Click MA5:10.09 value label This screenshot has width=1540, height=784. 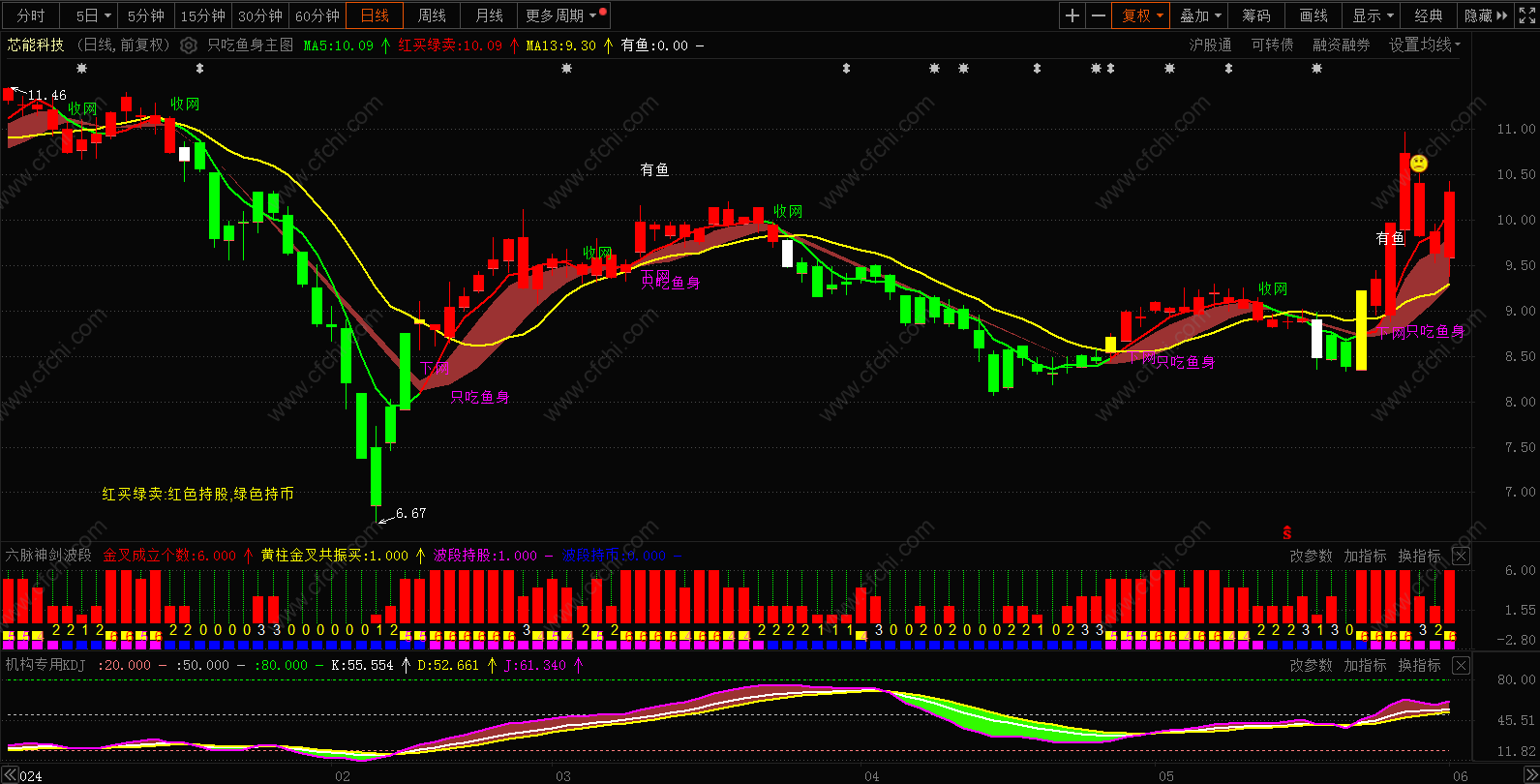click(x=339, y=45)
